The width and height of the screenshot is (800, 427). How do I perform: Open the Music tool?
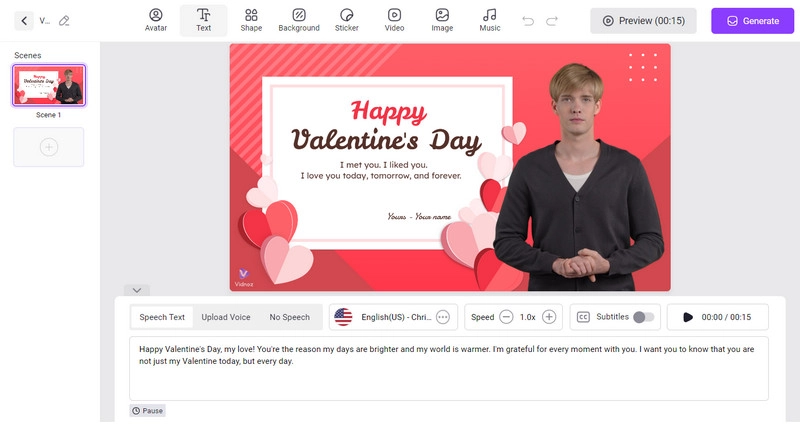(x=489, y=20)
